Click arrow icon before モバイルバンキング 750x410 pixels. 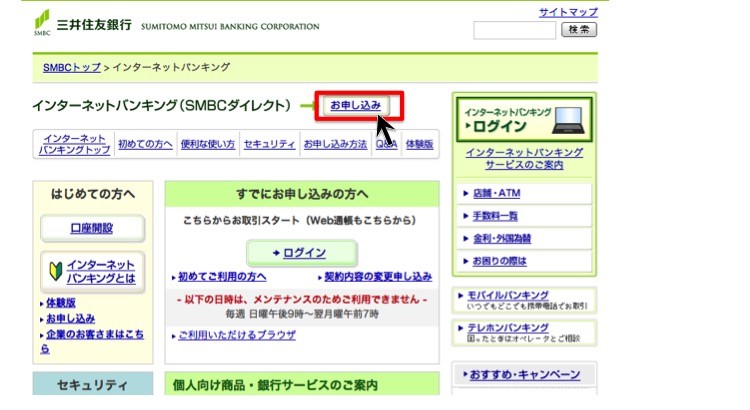point(460,296)
